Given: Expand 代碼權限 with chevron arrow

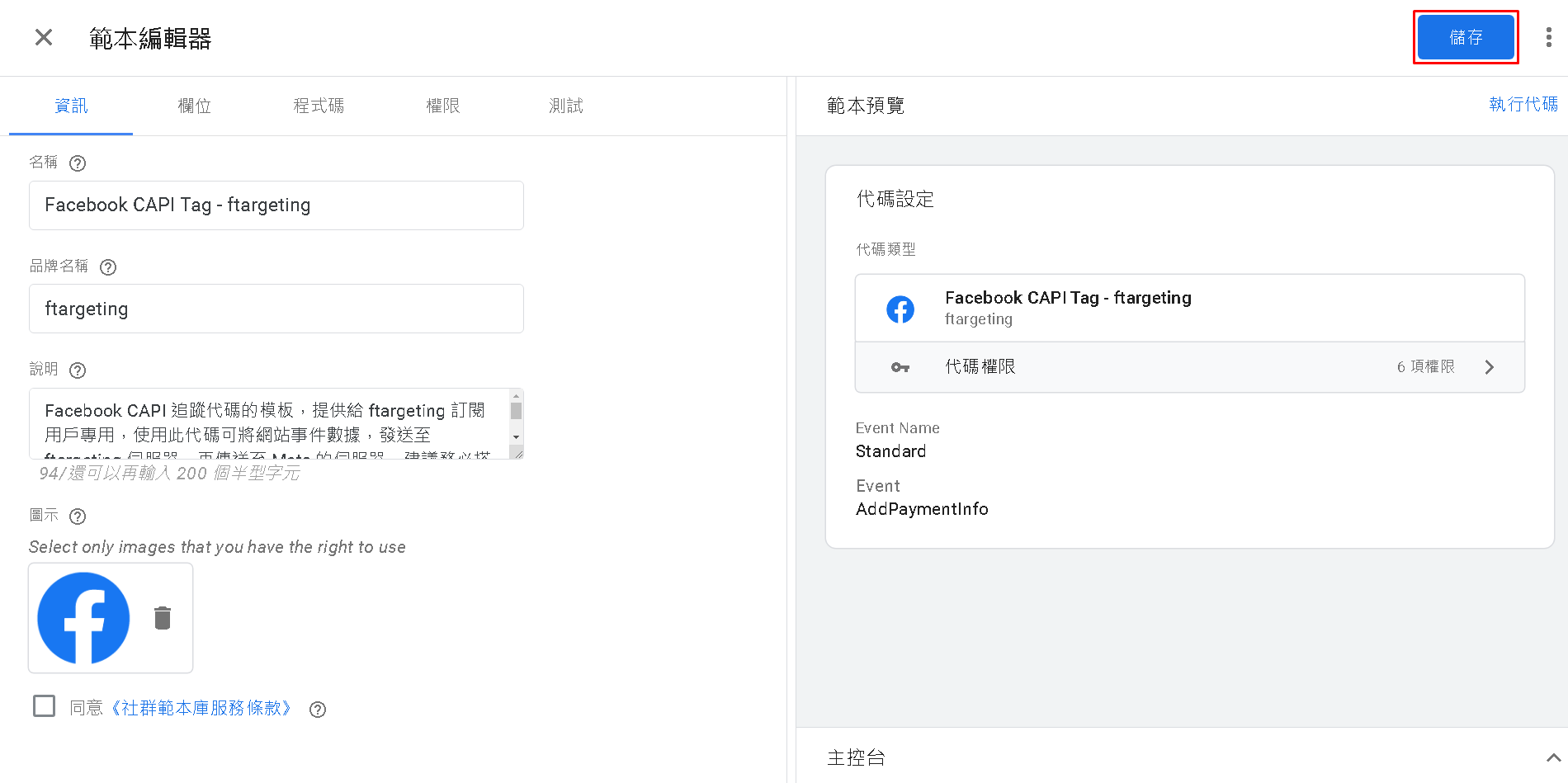Looking at the screenshot, I should (x=1490, y=367).
